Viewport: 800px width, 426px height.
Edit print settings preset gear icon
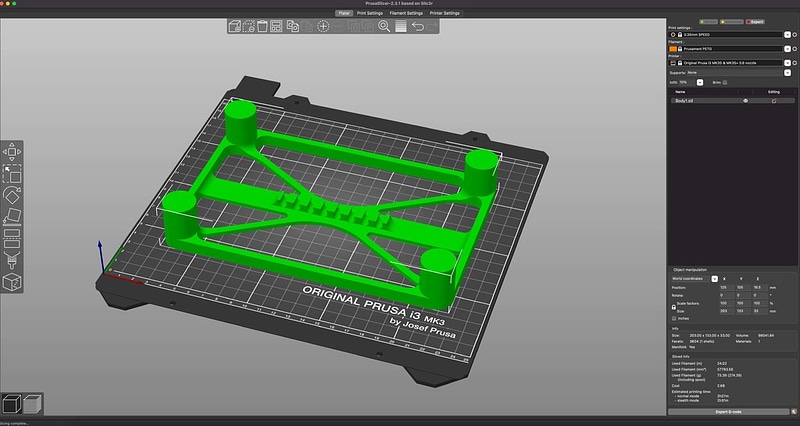pos(795,35)
